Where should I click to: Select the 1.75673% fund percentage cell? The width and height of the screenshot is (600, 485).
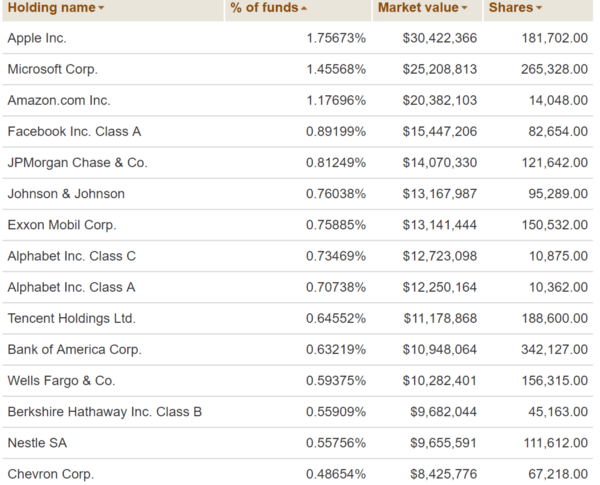pos(336,38)
